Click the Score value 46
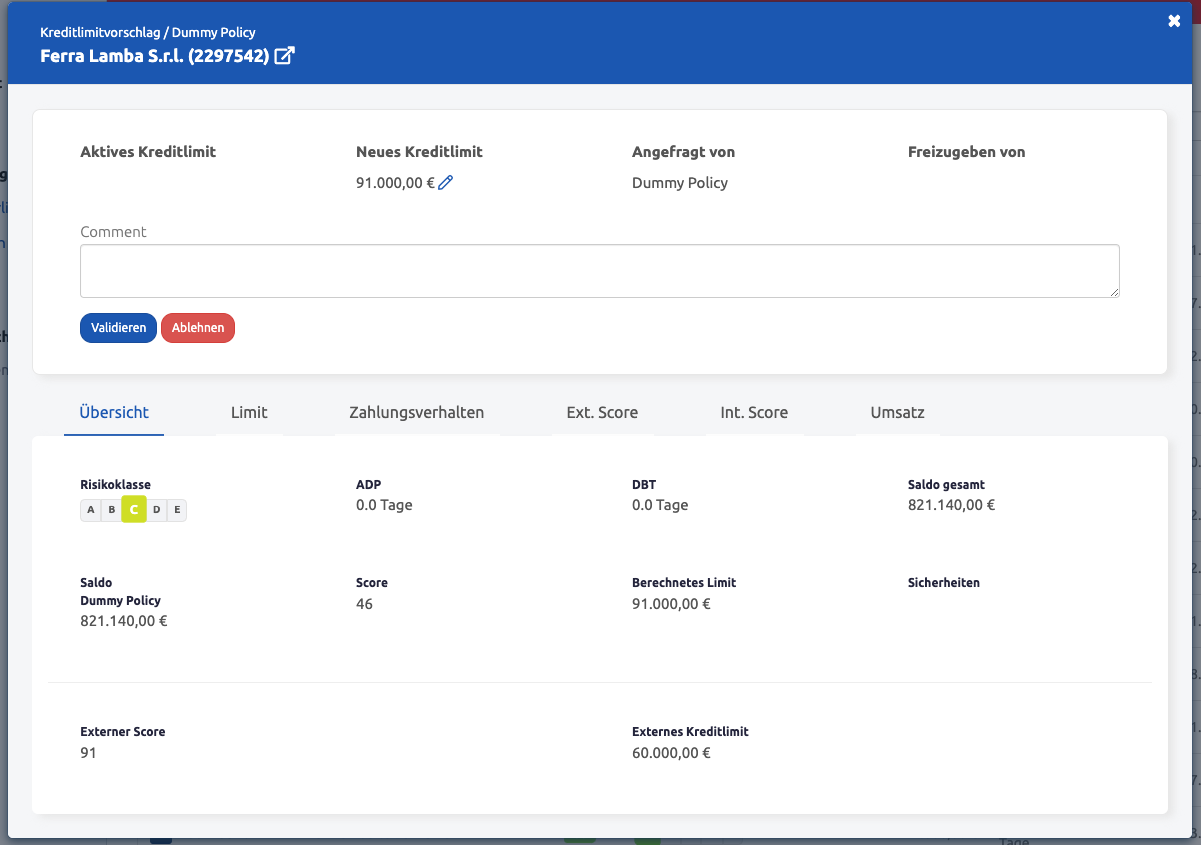This screenshot has width=1201, height=845. (364, 604)
